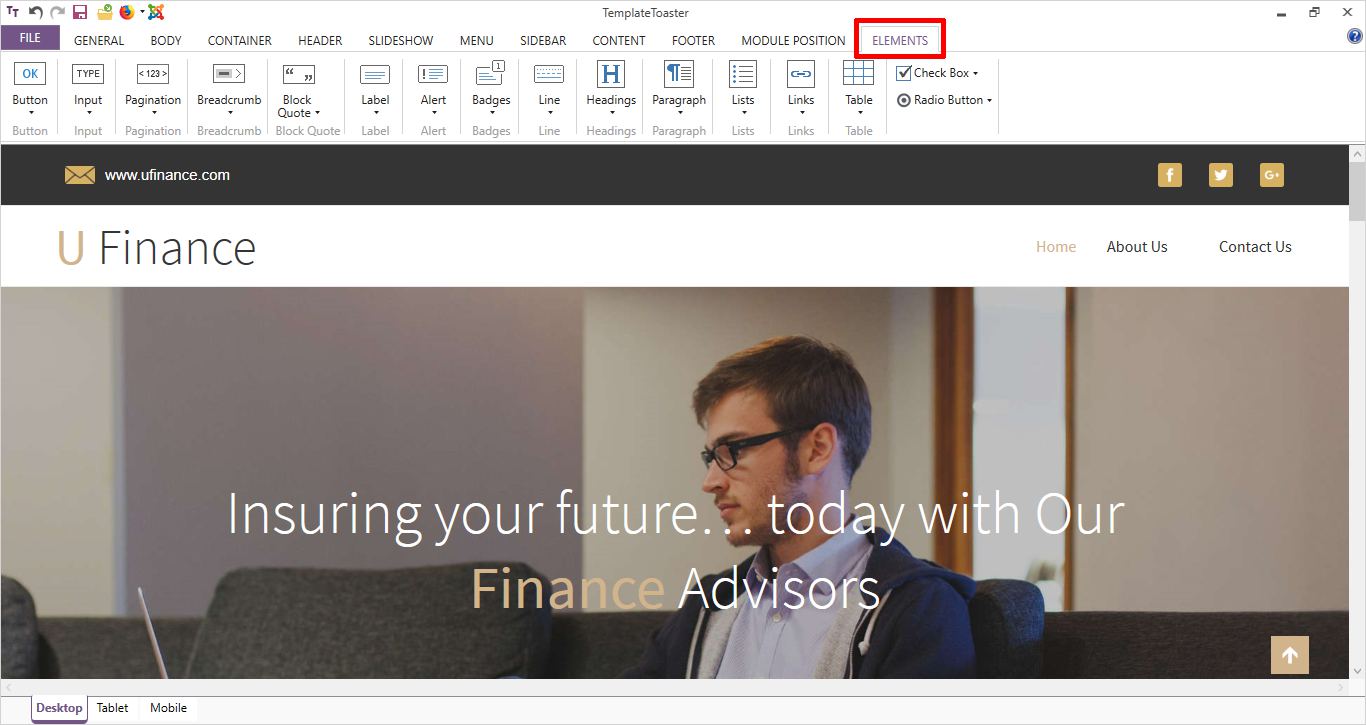Expand the Lists dropdown arrow
Screen dimensions: 1366x725
(x=743, y=113)
